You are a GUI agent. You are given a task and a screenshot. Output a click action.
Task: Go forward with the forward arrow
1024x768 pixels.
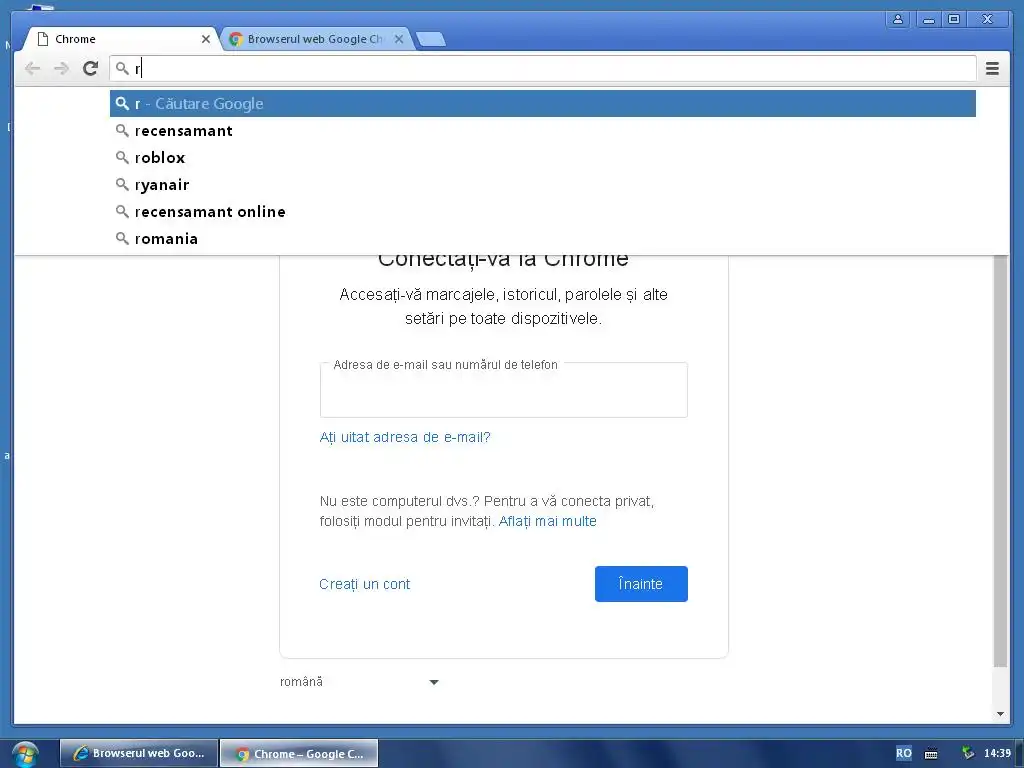point(61,68)
